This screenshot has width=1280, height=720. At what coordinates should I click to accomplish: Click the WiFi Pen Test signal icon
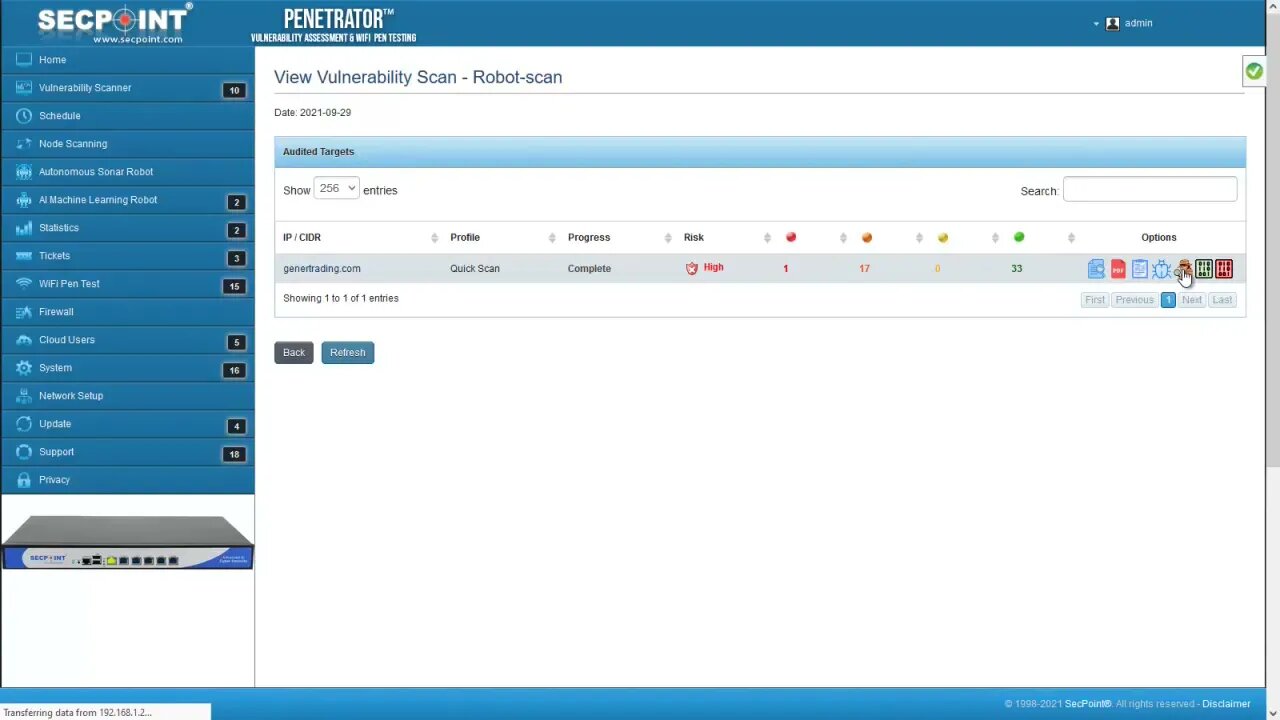24,284
